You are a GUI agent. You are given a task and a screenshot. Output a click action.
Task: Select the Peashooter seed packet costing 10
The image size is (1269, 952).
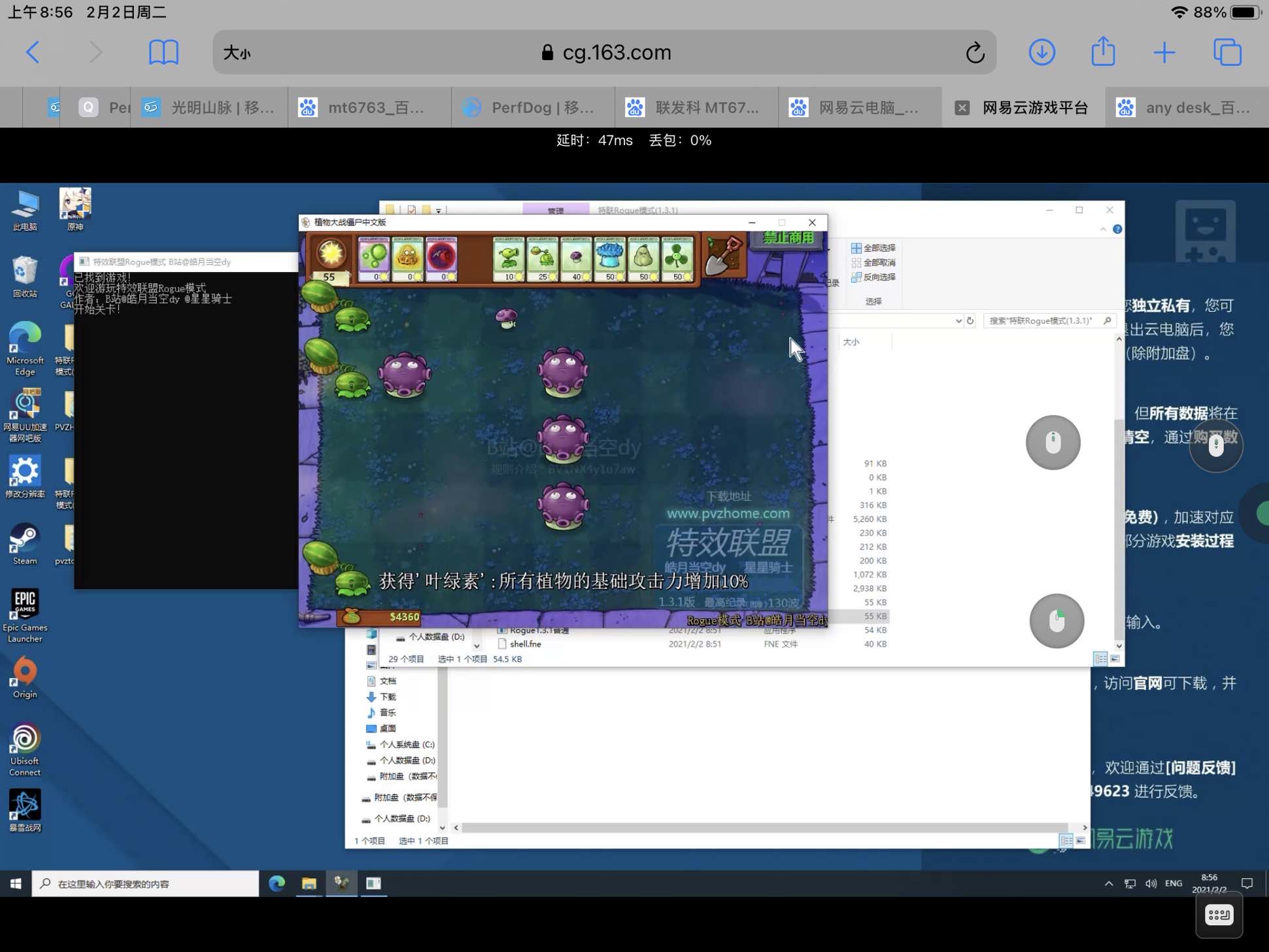[x=509, y=259]
